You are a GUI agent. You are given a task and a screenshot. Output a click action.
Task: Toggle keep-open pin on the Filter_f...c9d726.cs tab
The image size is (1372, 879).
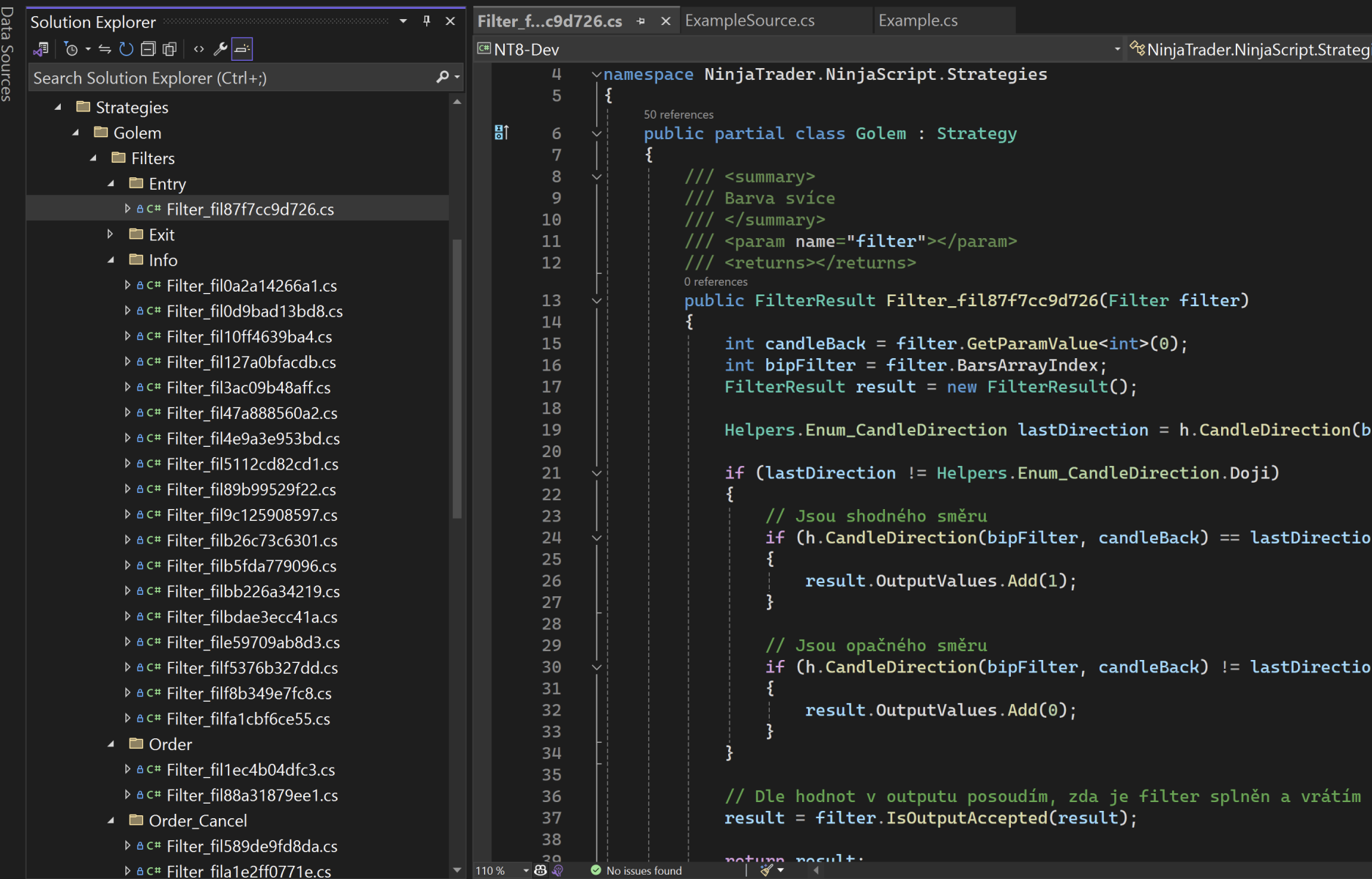[641, 21]
